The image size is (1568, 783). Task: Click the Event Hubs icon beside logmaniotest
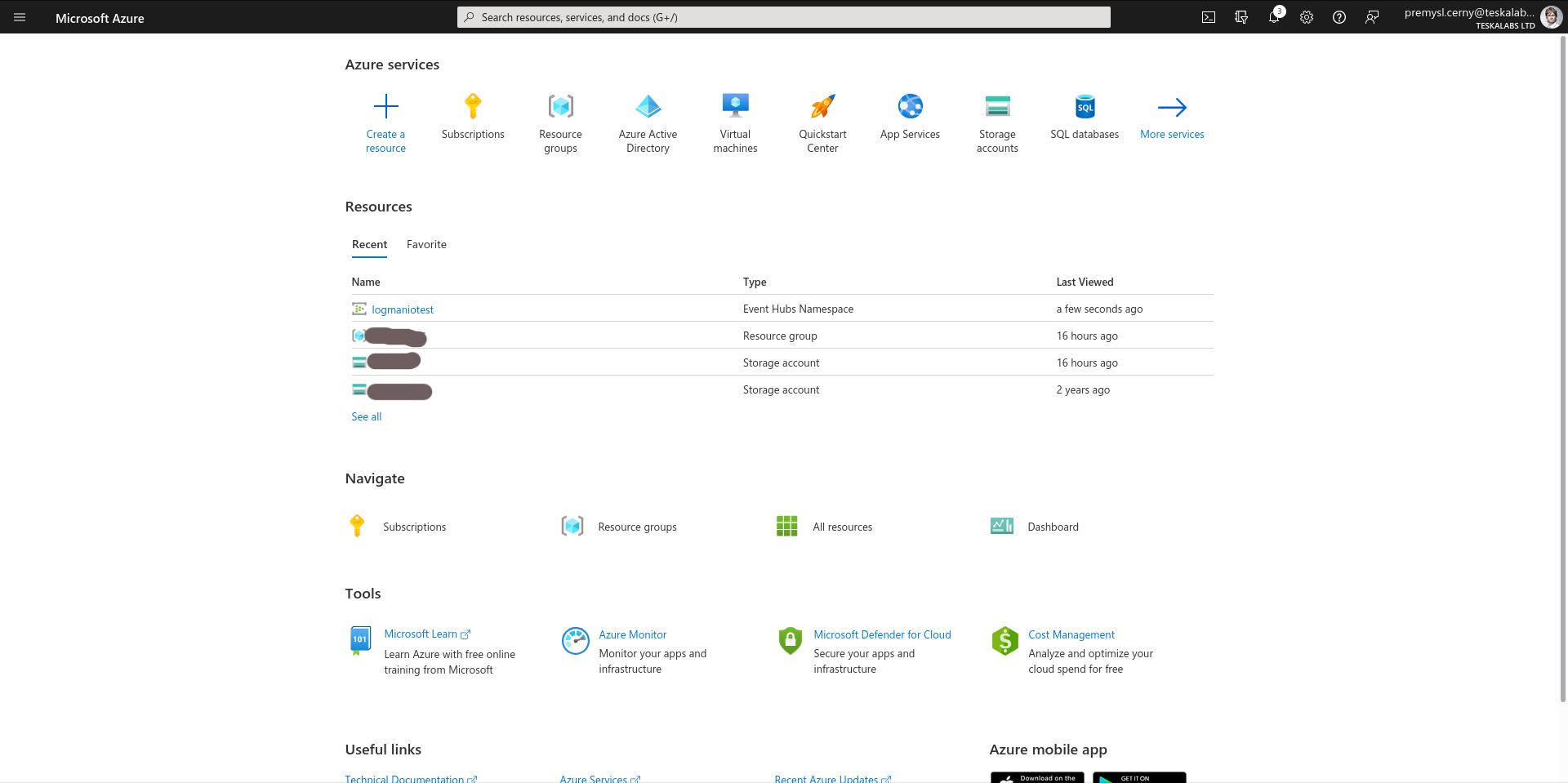[x=359, y=309]
